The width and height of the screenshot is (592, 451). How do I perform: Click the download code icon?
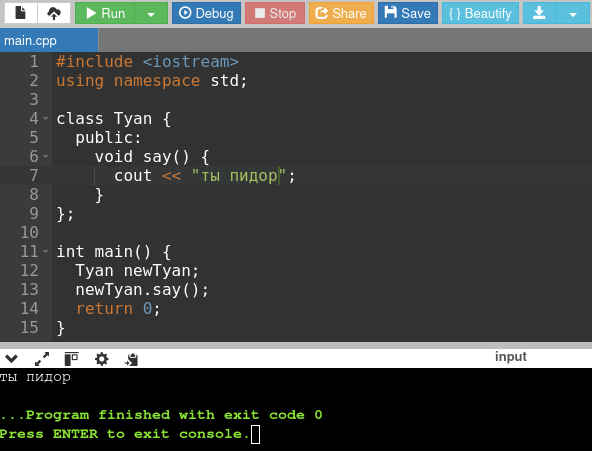(x=539, y=13)
